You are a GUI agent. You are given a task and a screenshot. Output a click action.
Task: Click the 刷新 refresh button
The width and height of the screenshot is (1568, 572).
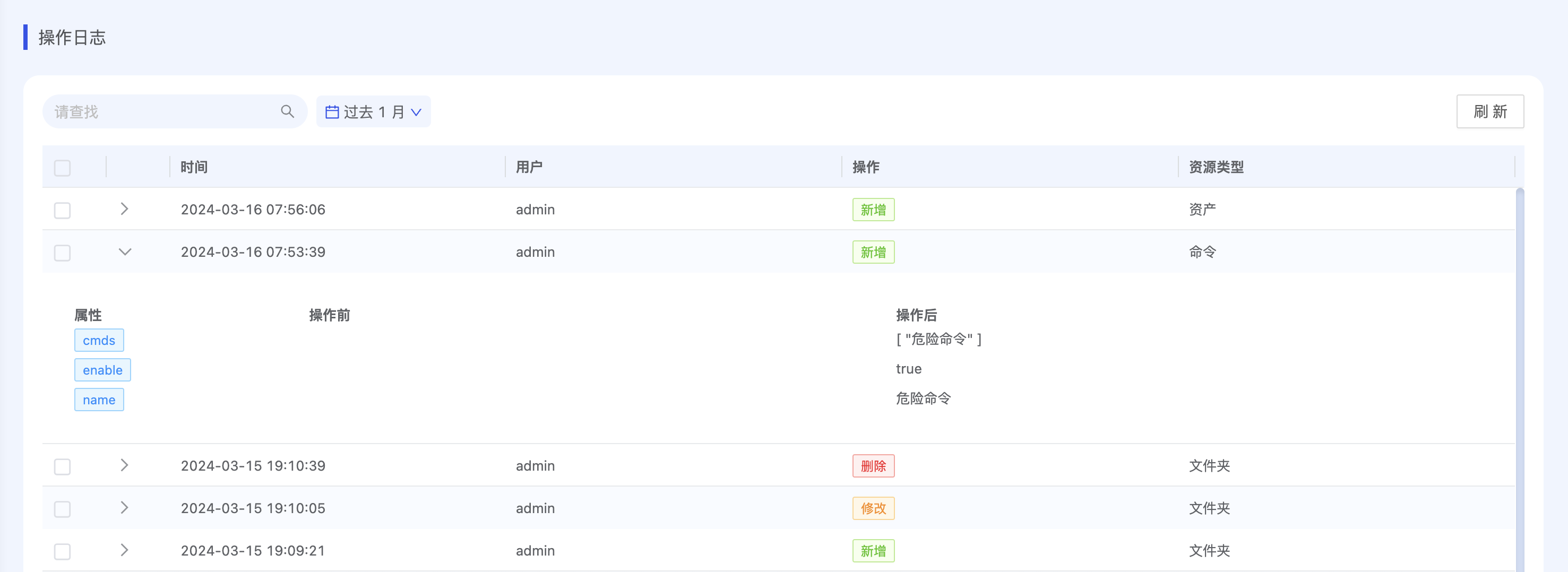(1489, 111)
